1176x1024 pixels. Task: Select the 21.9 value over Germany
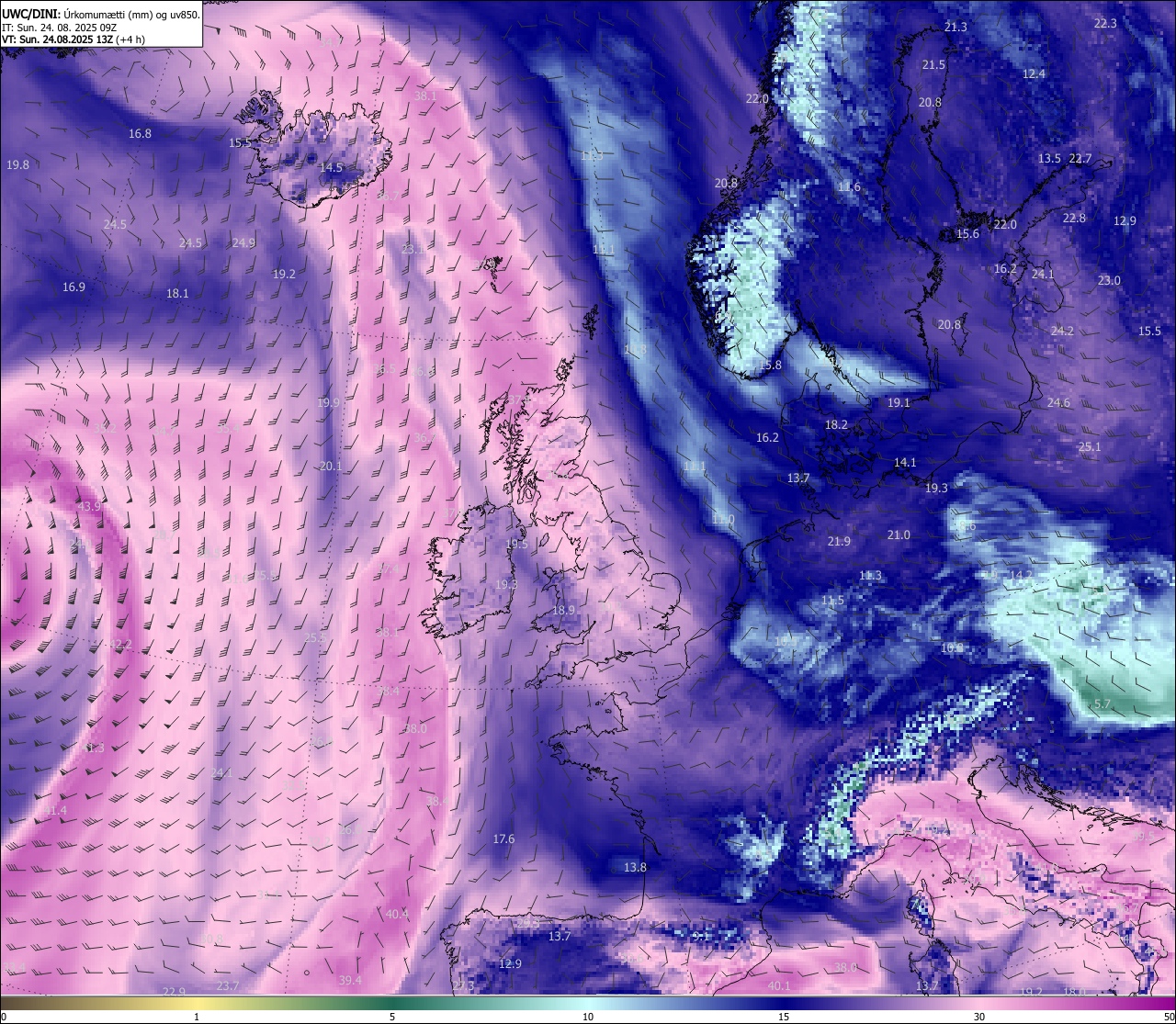click(839, 541)
